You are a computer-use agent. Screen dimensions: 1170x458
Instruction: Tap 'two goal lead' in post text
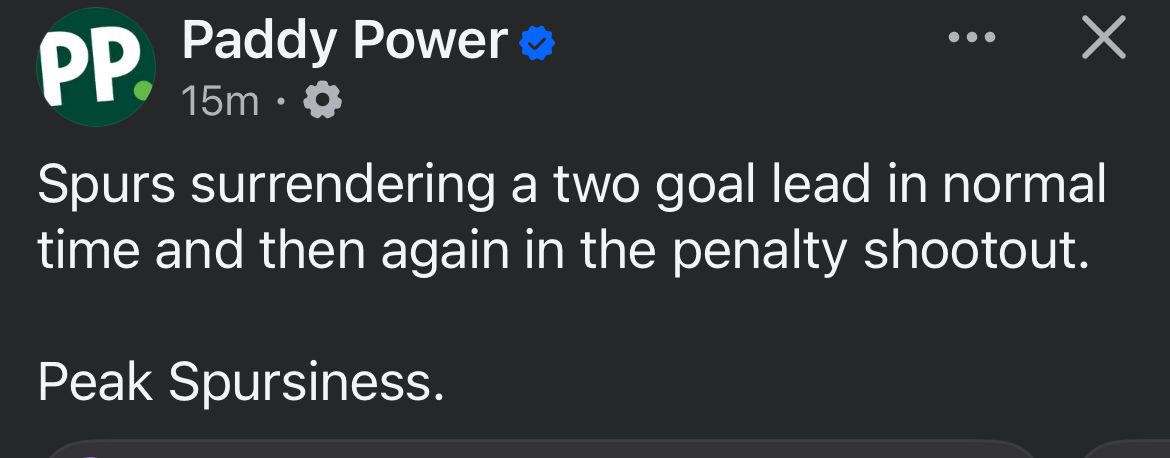[x=711, y=185]
